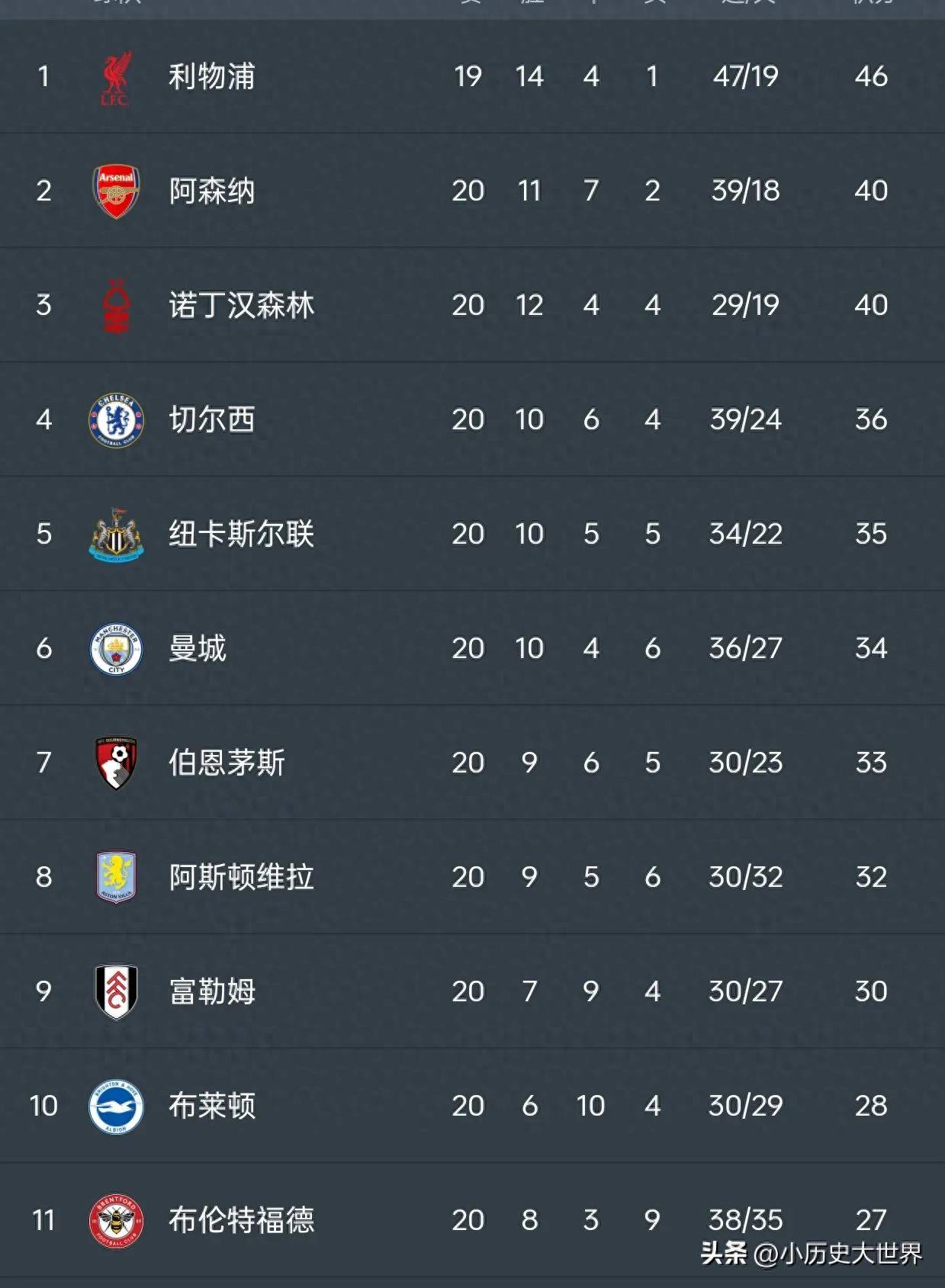Click team name 诺丁汉森林

point(241,306)
